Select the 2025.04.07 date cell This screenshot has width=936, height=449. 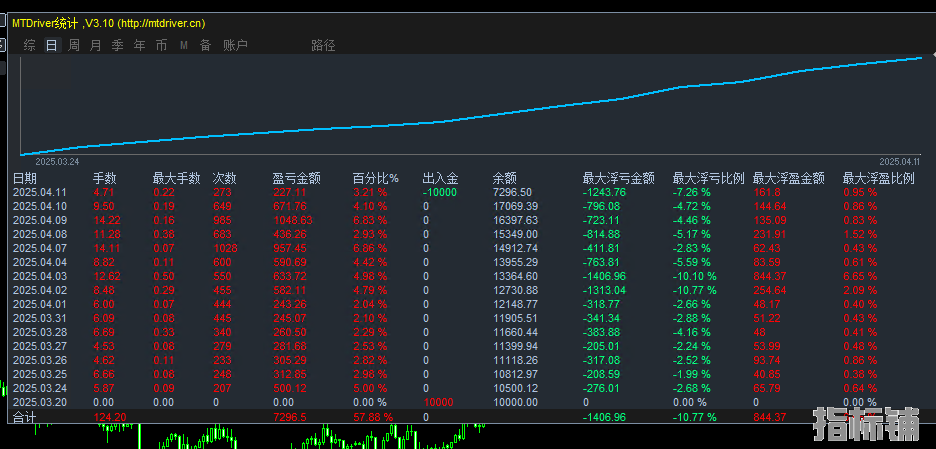click(39, 248)
